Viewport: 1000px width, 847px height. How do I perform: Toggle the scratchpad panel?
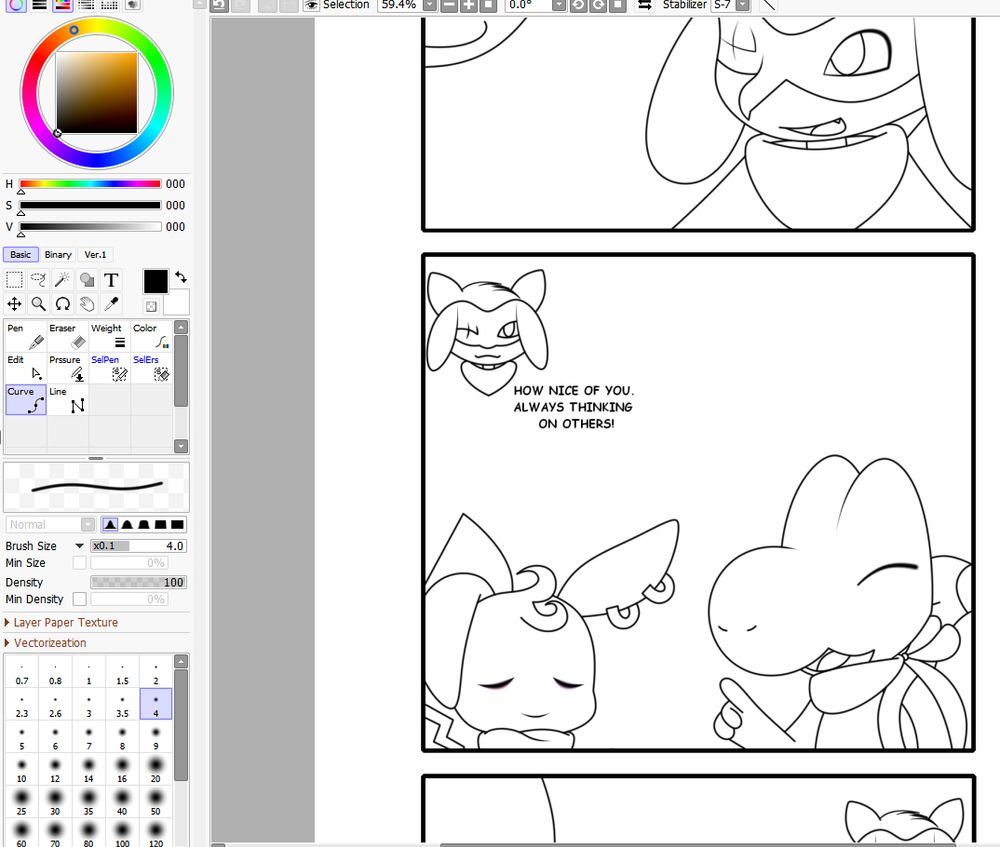coord(133,4)
